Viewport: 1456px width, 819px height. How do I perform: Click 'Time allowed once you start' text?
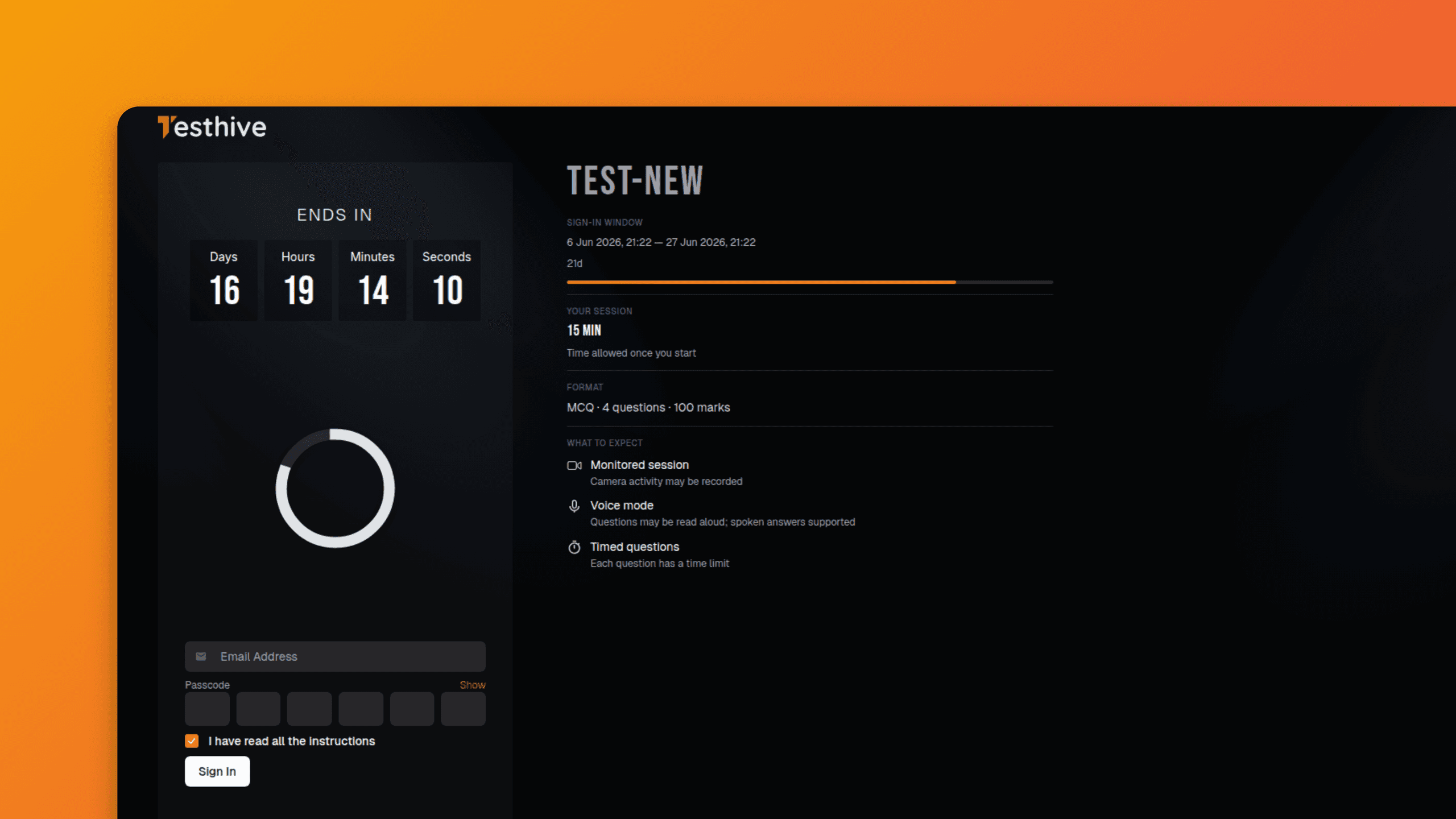click(x=631, y=353)
